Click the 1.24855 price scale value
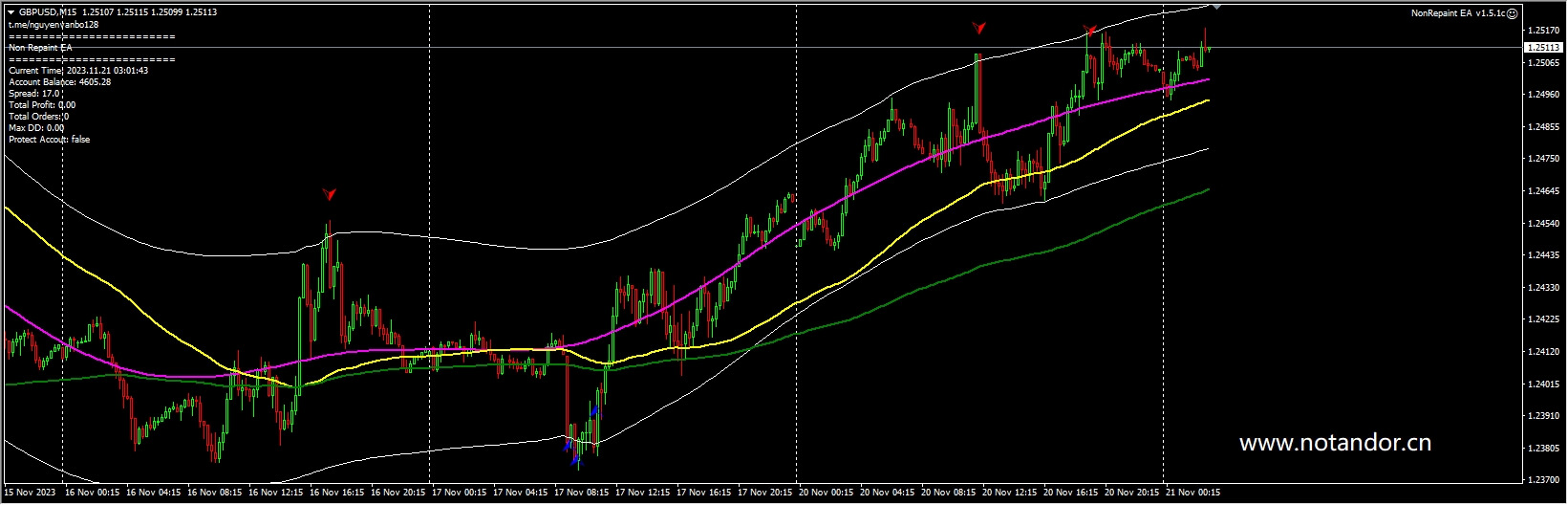Viewport: 1568px width, 505px height. [x=1544, y=127]
